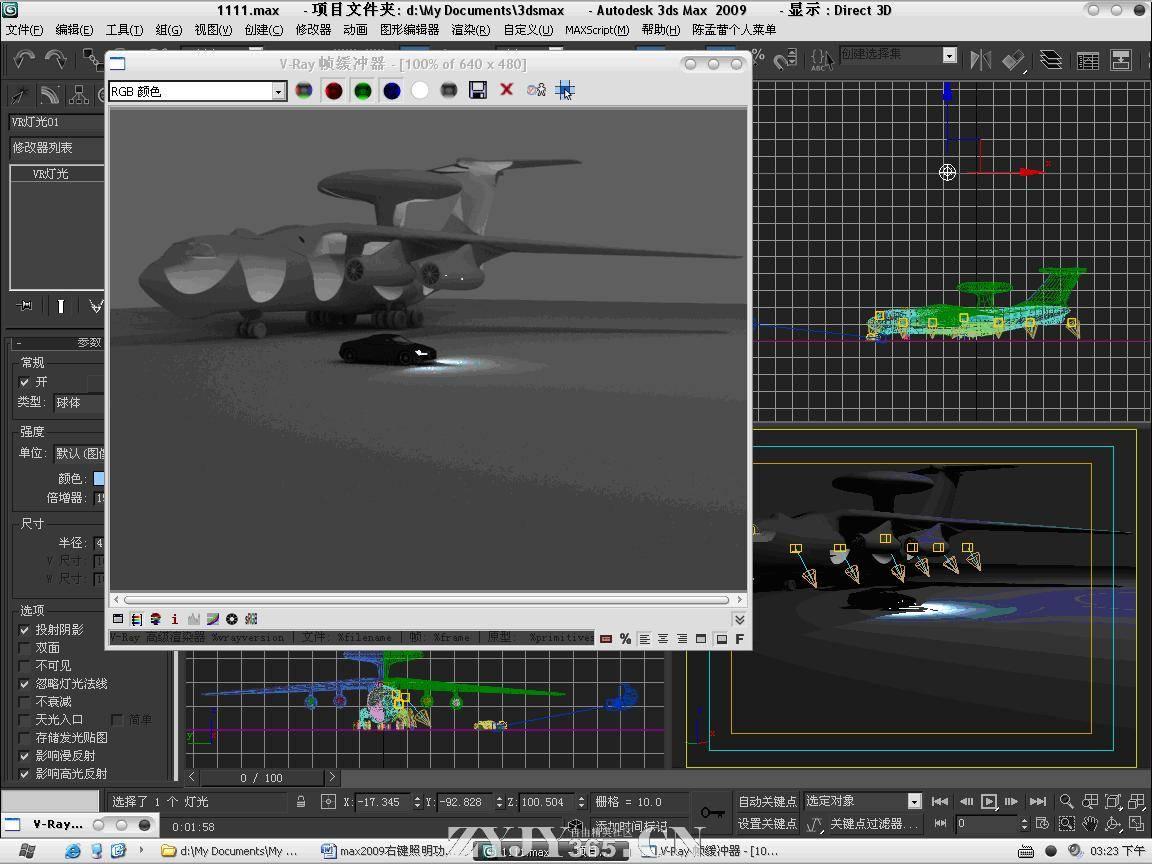1152x864 pixels.
Task: Enable 不衰减 no decay checkbox
Action: tap(24, 702)
